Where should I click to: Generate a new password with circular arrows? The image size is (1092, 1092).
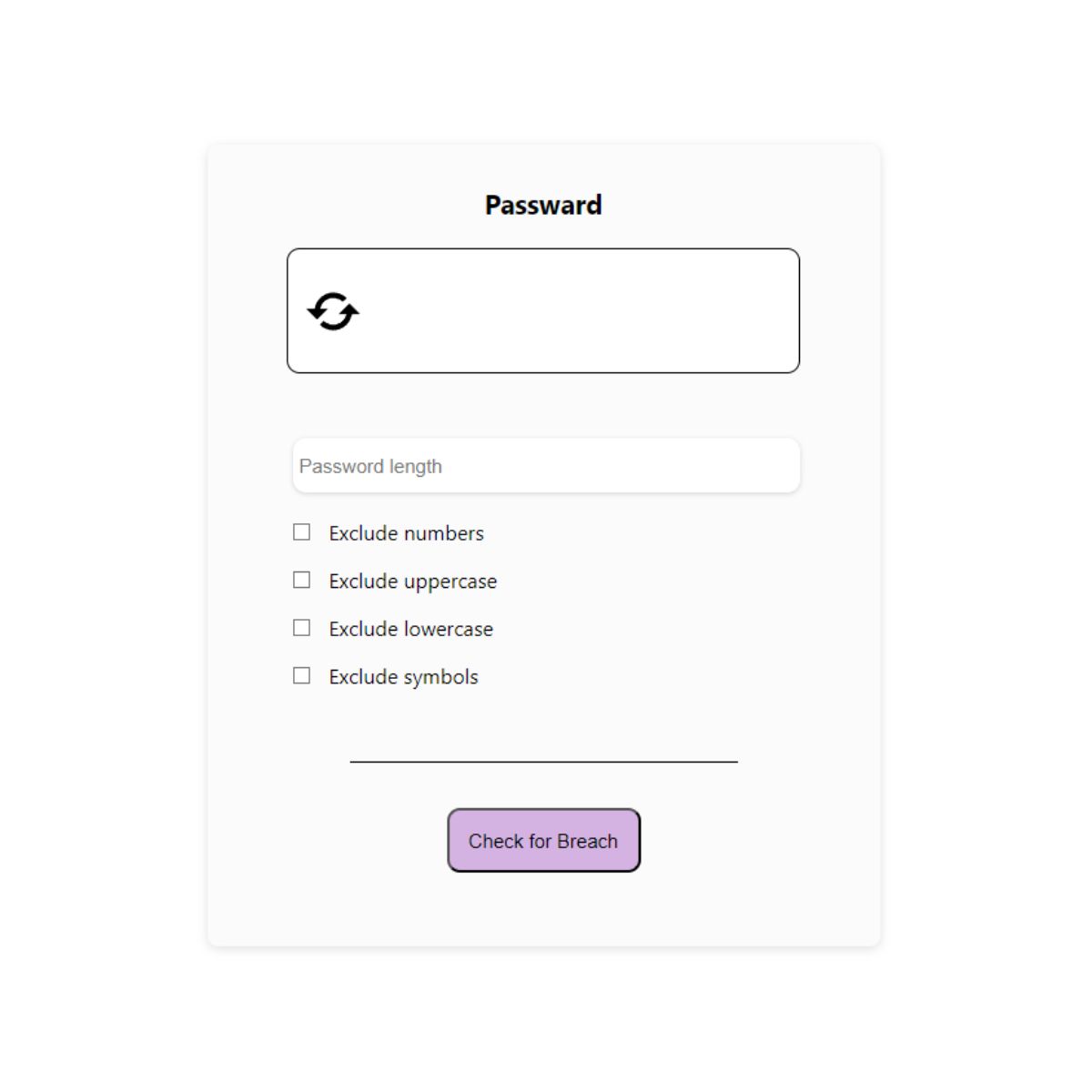point(333,311)
